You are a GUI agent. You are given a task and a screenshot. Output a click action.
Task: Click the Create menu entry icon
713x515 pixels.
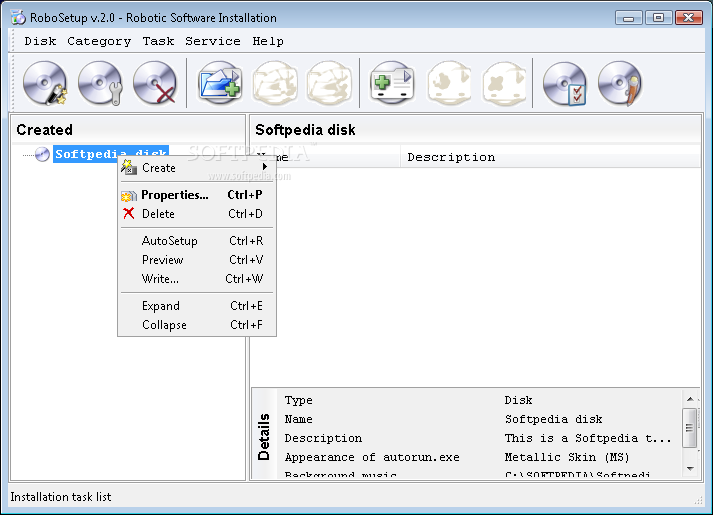click(x=129, y=167)
